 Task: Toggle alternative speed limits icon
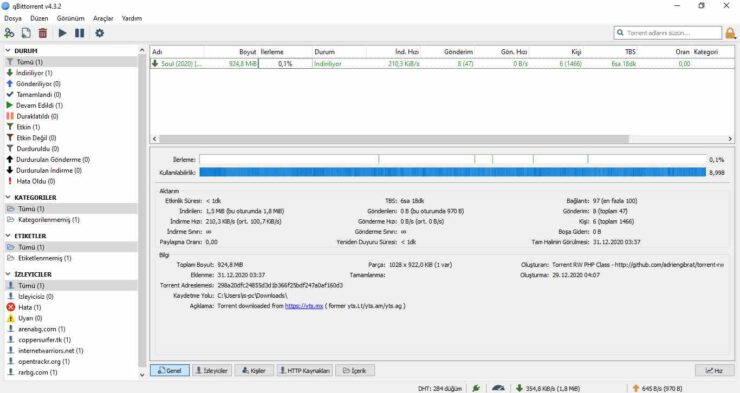[x=498, y=388]
